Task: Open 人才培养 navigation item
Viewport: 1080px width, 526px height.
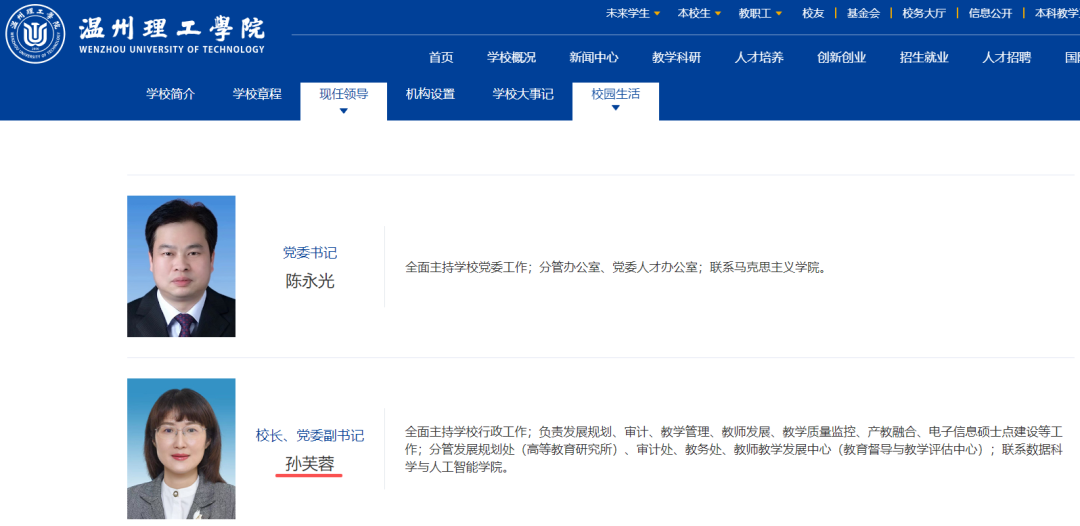Action: pos(759,57)
